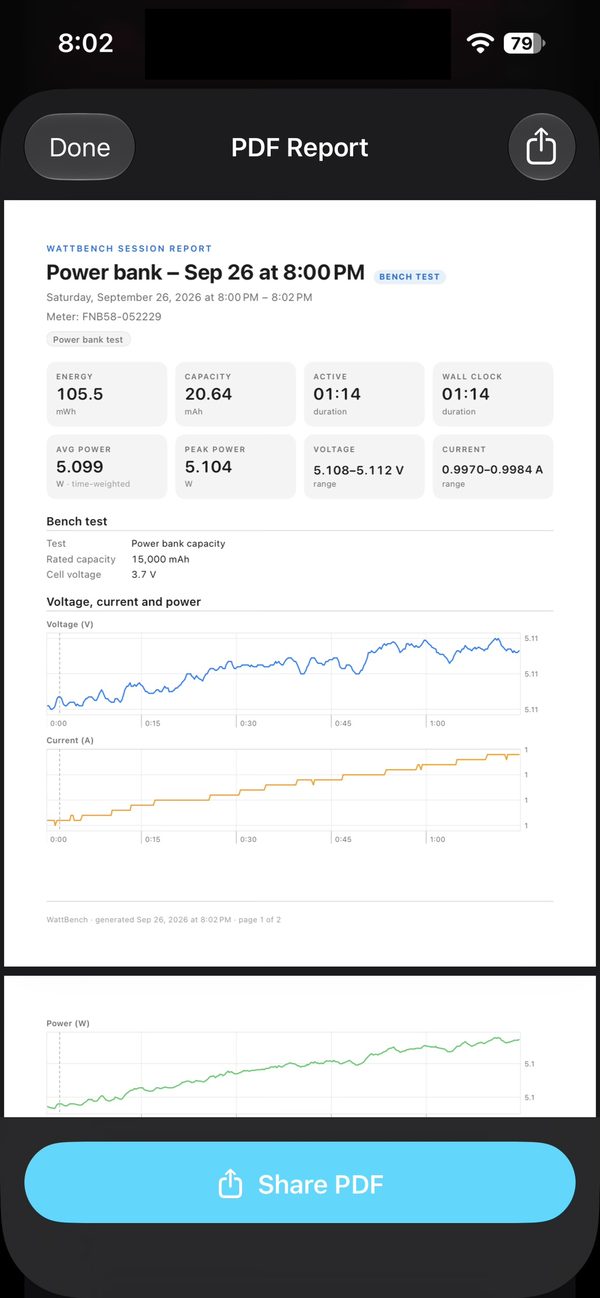Tap the Rated capacity label

[81, 559]
